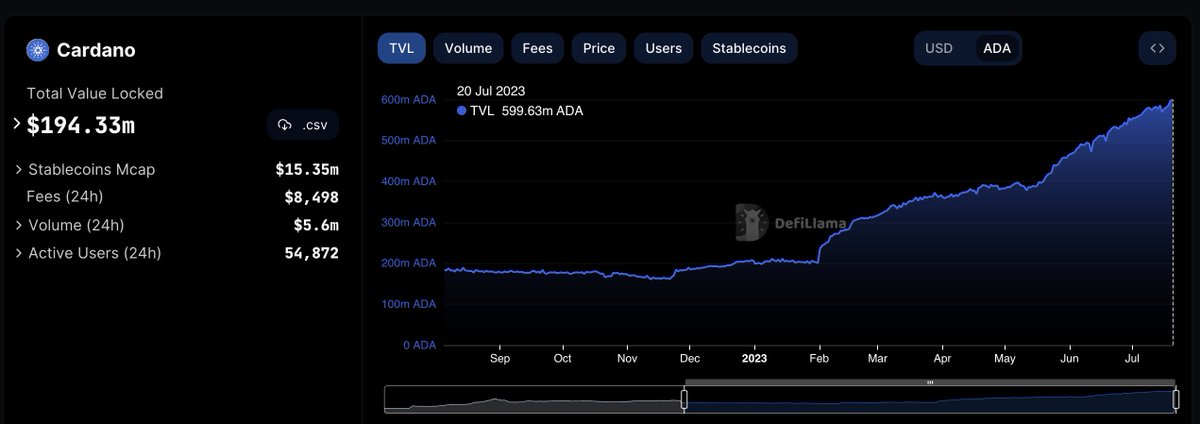Image resolution: width=1200 pixels, height=424 pixels.
Task: Click the range slider top grip
Action: (930, 382)
